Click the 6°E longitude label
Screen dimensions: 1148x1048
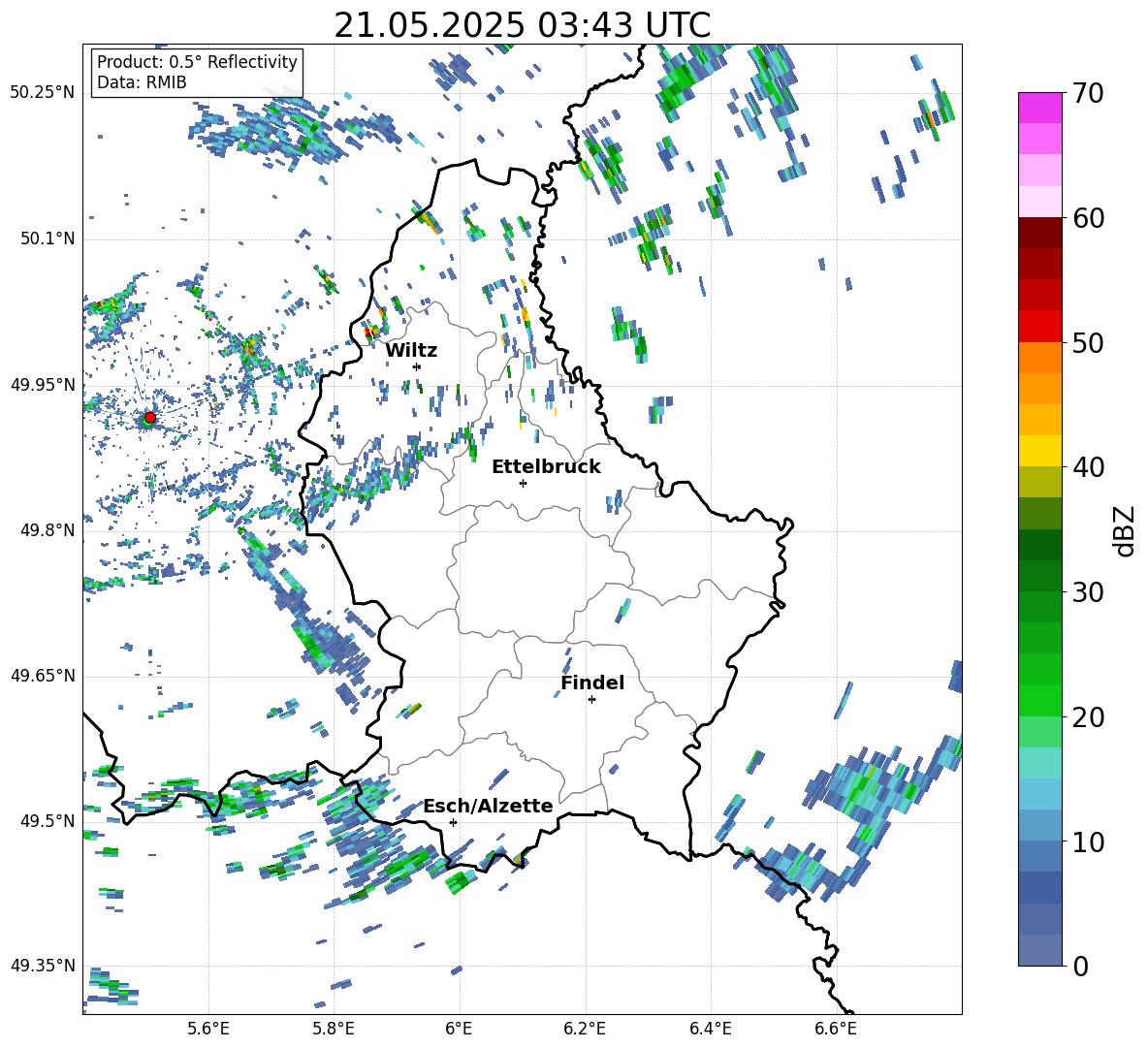[x=459, y=1029]
